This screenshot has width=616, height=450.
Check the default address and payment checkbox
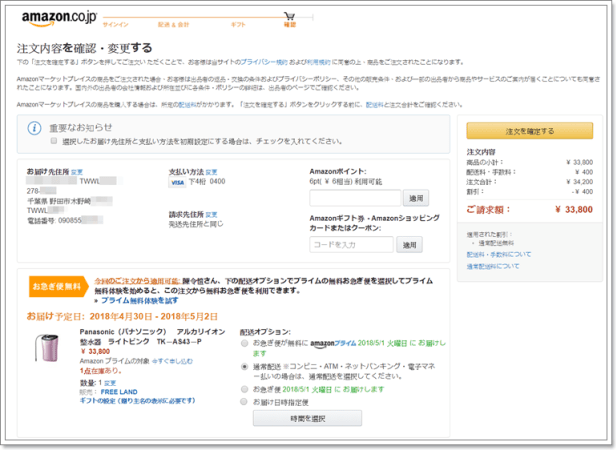pos(55,142)
